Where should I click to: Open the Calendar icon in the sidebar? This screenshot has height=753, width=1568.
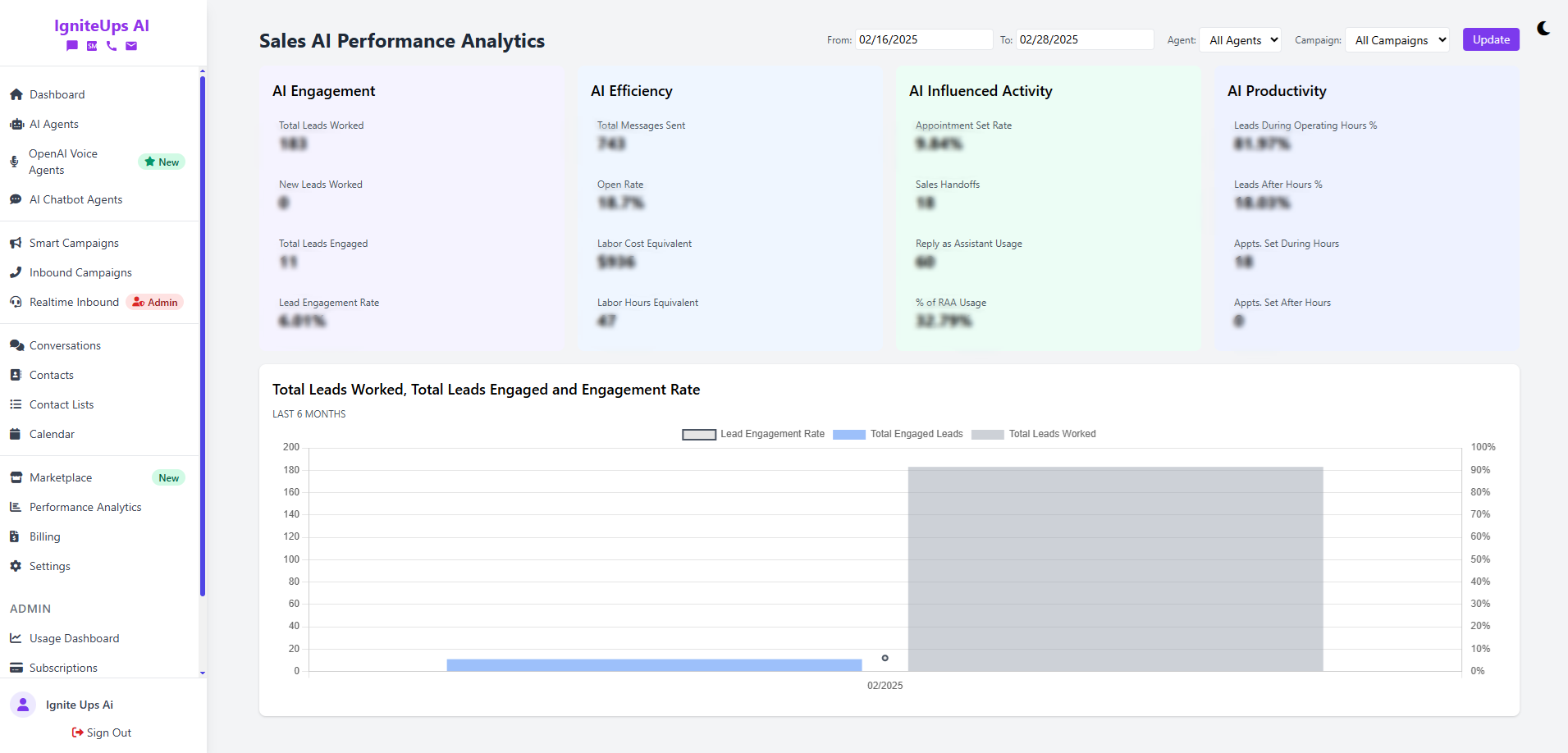[x=16, y=434]
